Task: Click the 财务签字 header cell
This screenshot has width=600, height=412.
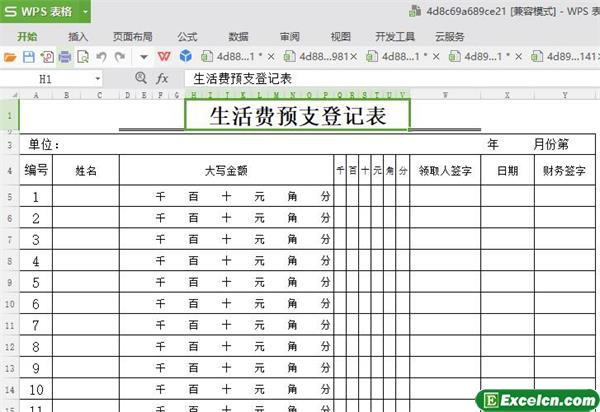Action: pyautogui.click(x=564, y=170)
